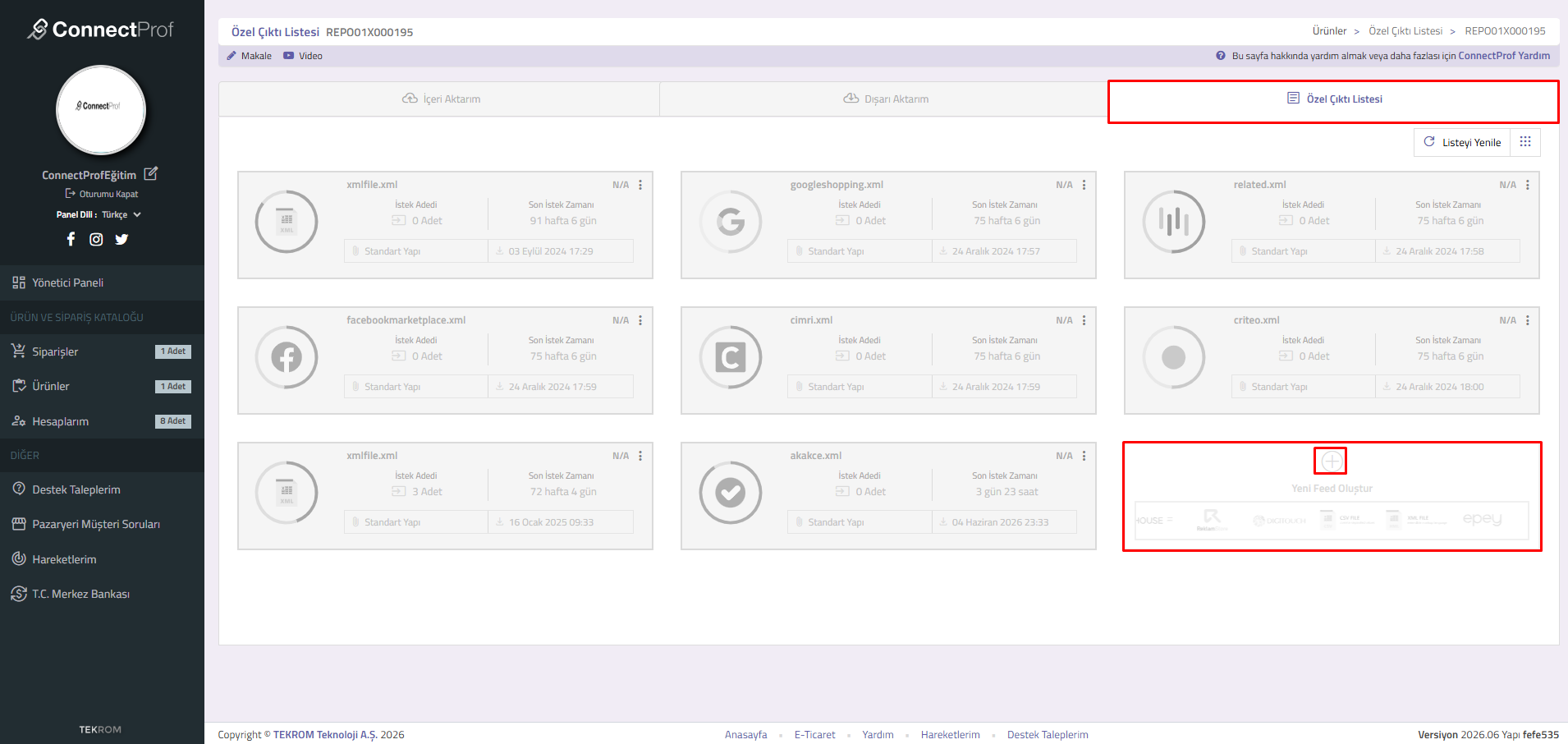This screenshot has height=744, width=1568.
Task: Open options menu of criteo.xml card
Action: [x=1527, y=320]
